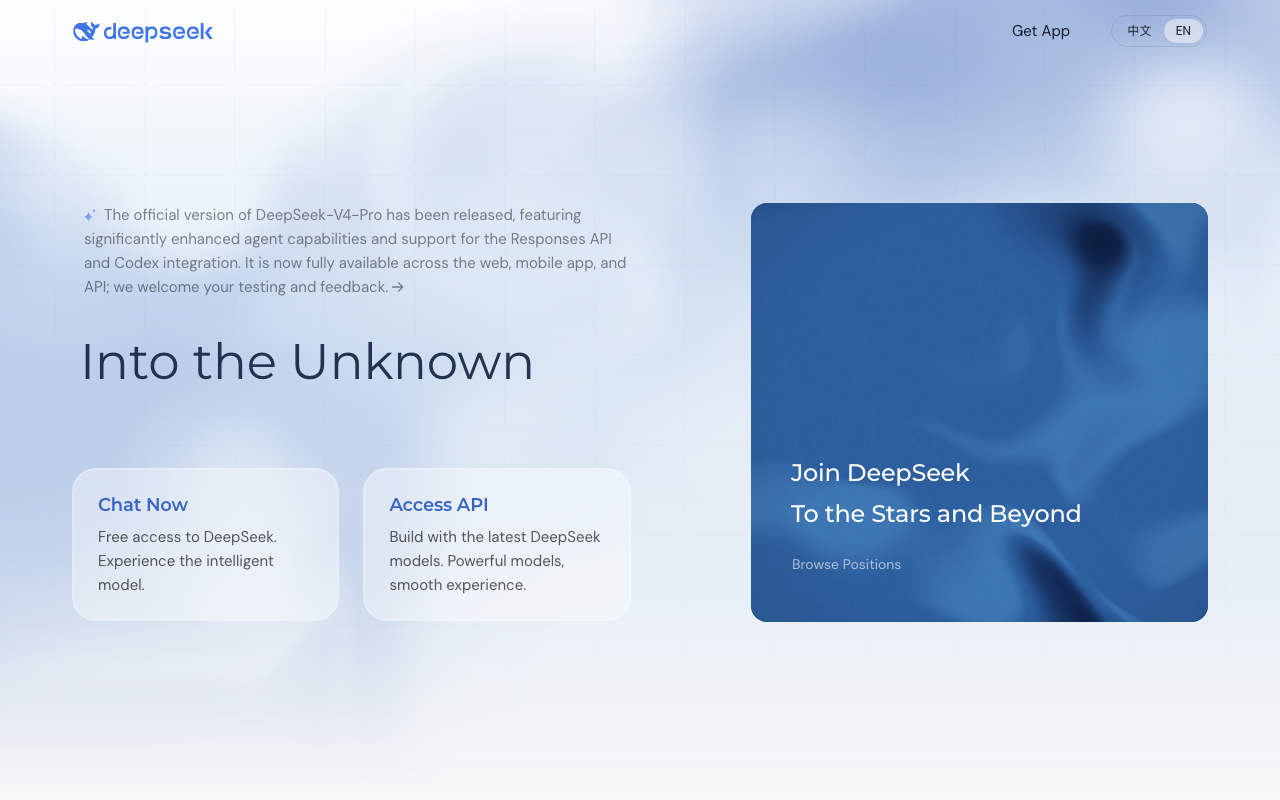This screenshot has height=800, width=1280.
Task: Click the sparkle icon beside the announcement
Action: [x=90, y=215]
